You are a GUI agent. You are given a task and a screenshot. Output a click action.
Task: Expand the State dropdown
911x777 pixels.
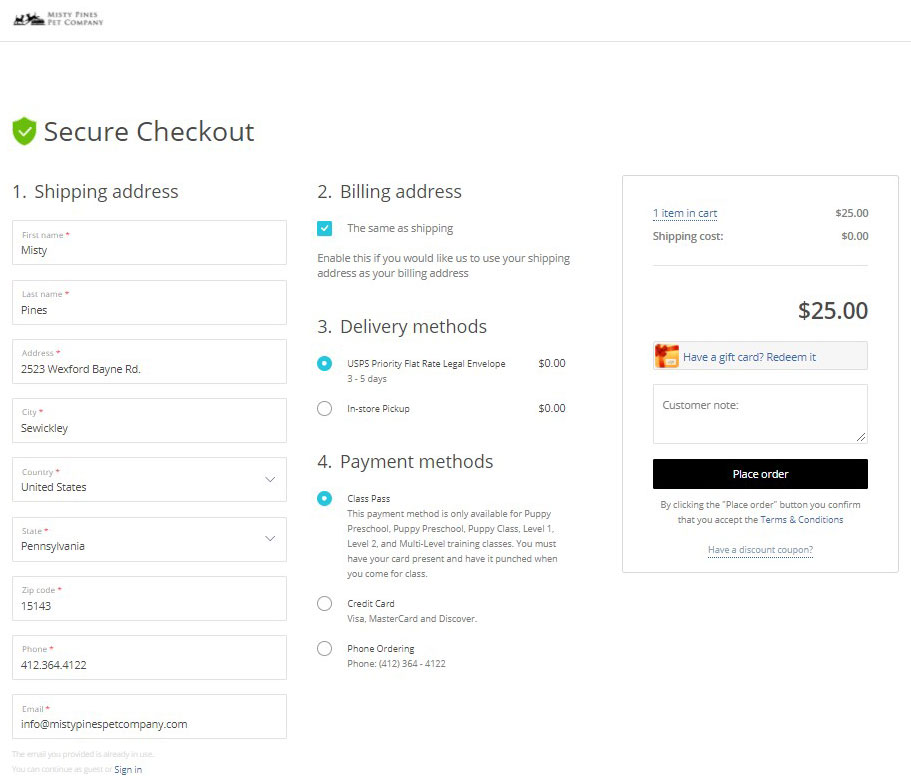coord(149,539)
